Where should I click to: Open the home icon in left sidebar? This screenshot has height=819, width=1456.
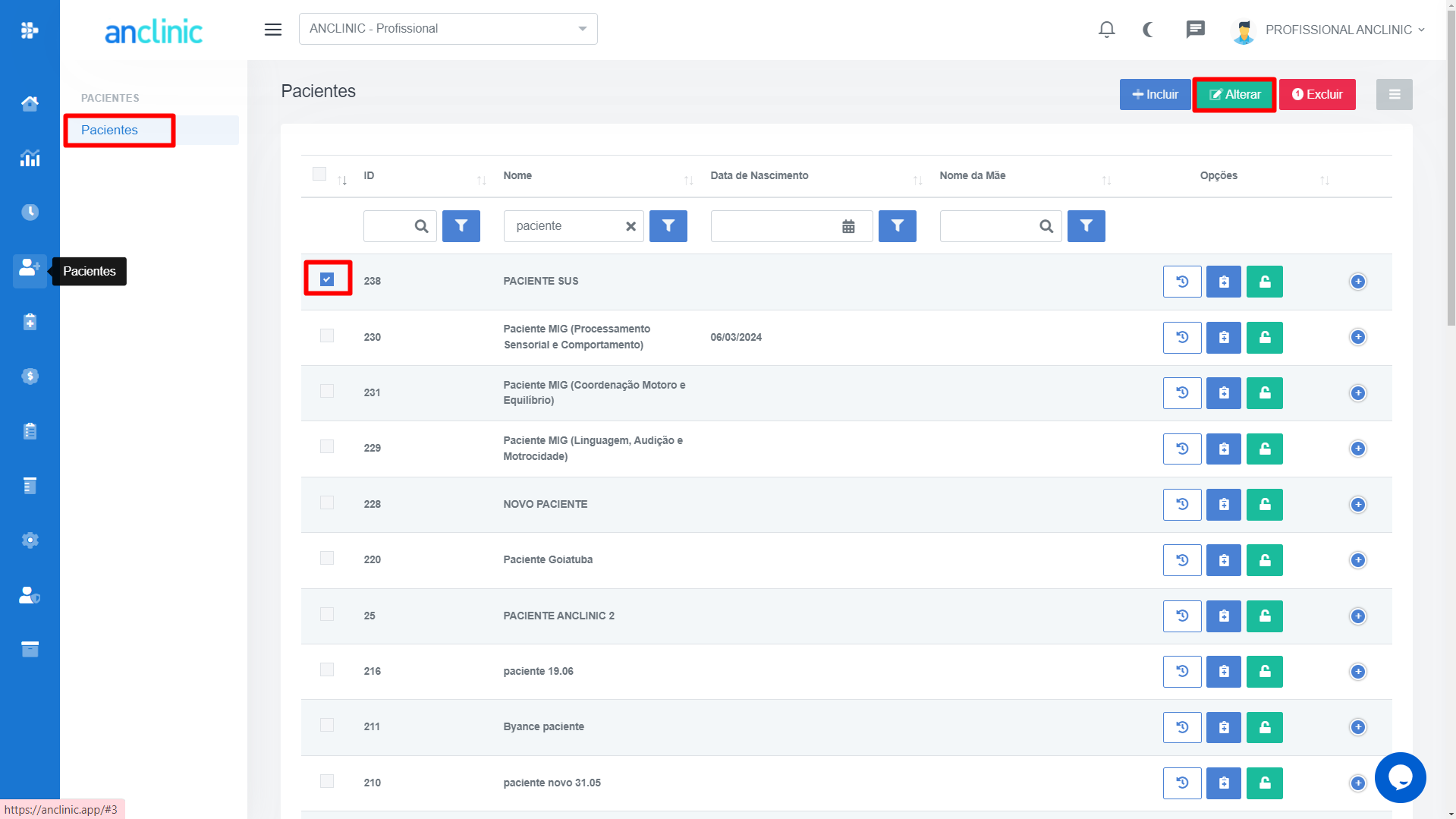coord(30,103)
